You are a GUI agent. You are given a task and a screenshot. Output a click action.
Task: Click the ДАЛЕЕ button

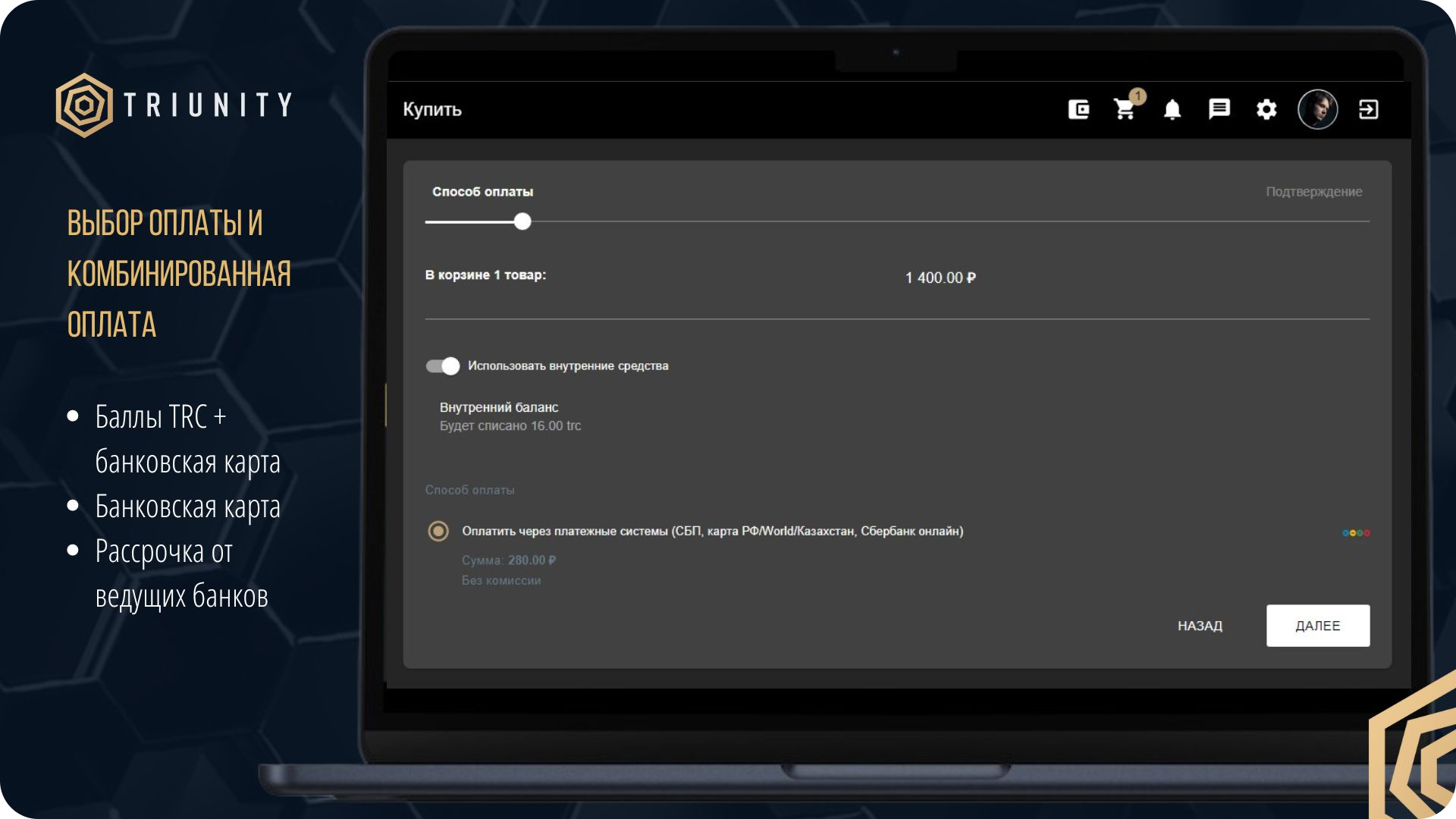click(1317, 626)
